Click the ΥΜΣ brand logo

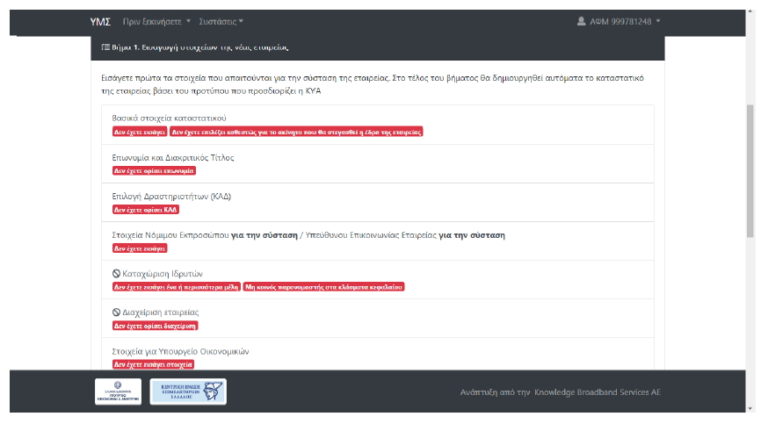click(x=100, y=21)
